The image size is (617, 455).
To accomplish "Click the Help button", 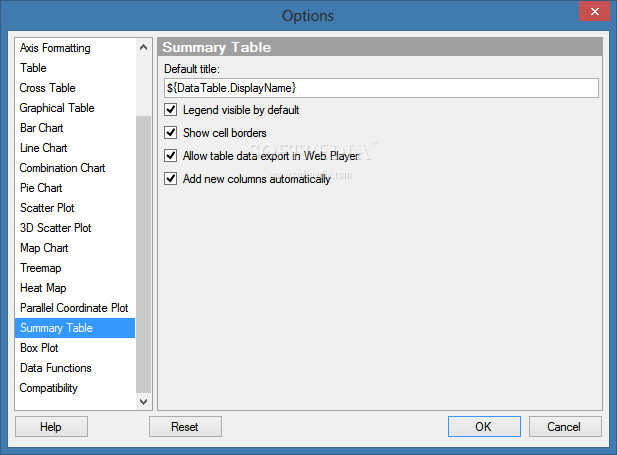I will pyautogui.click(x=51, y=427).
